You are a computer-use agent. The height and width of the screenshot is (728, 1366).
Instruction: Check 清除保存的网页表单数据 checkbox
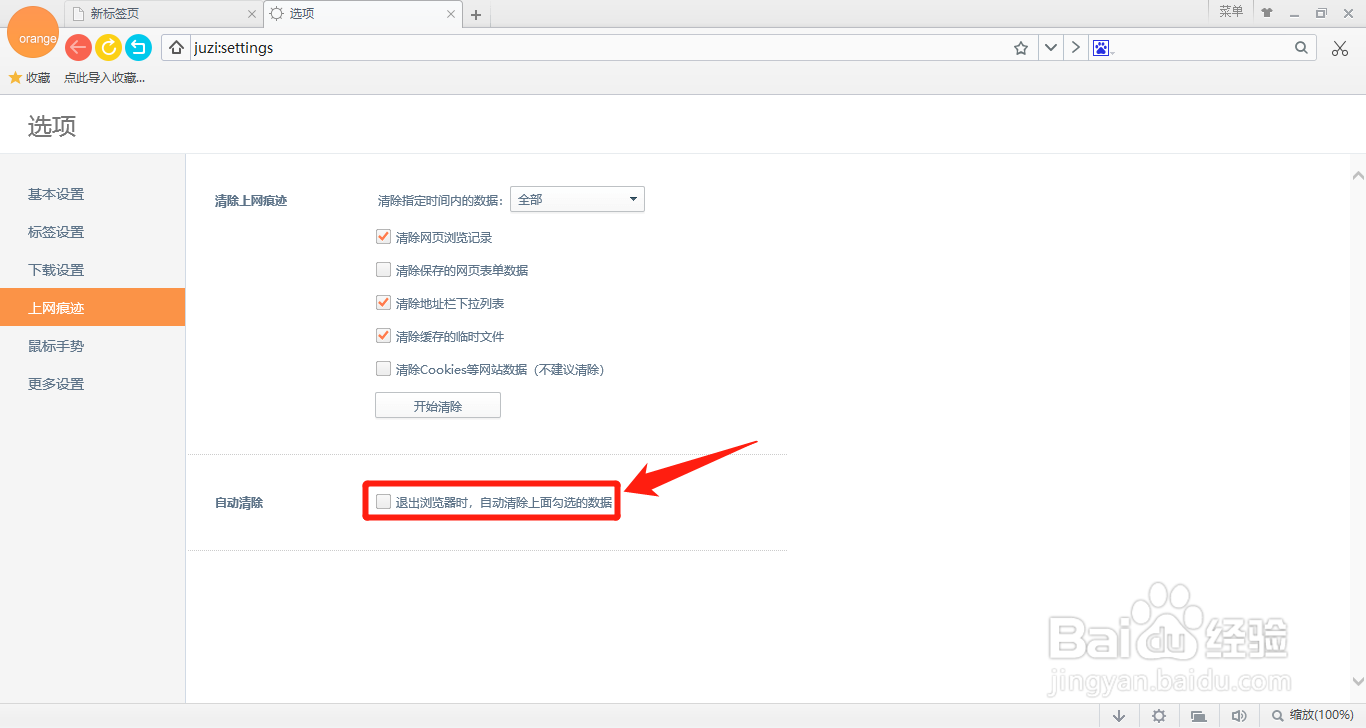pos(383,270)
